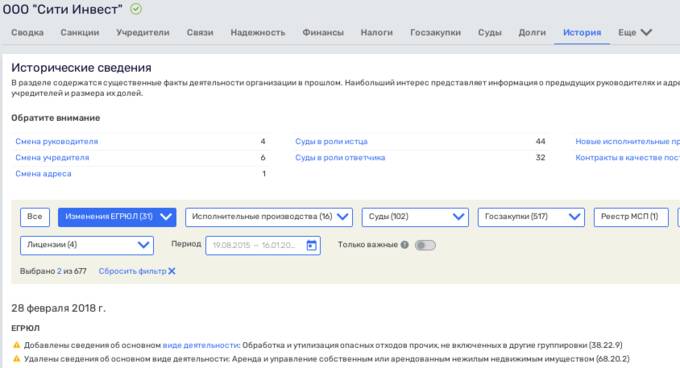Open Смена адреса link
The width and height of the screenshot is (680, 368).
(43, 173)
